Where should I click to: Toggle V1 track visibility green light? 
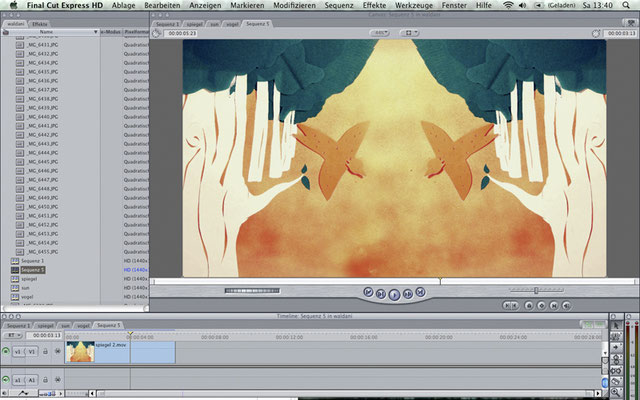point(5,351)
